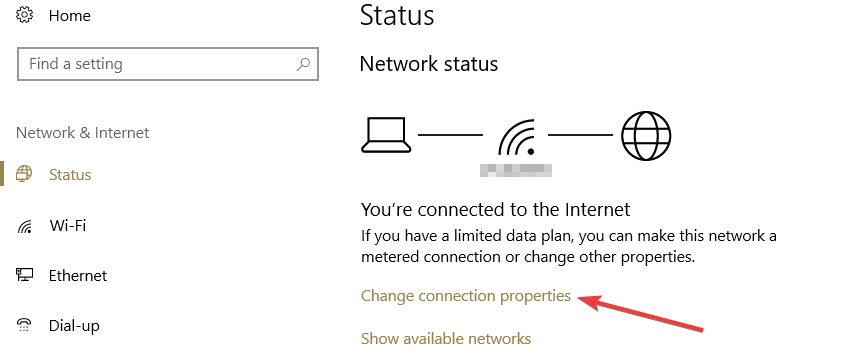This screenshot has width=861, height=364.
Task: Open the Status sidebar item
Action: (70, 175)
